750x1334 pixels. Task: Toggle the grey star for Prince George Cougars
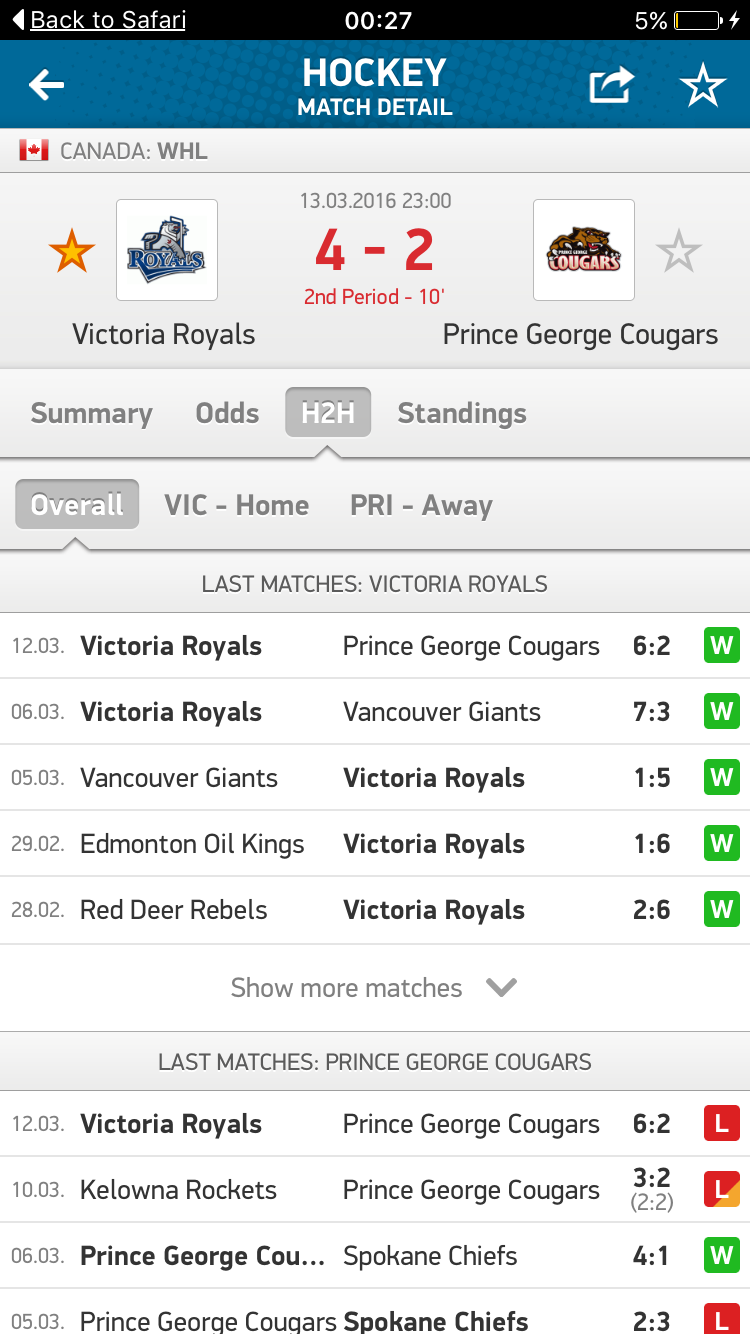pyautogui.click(x=679, y=251)
